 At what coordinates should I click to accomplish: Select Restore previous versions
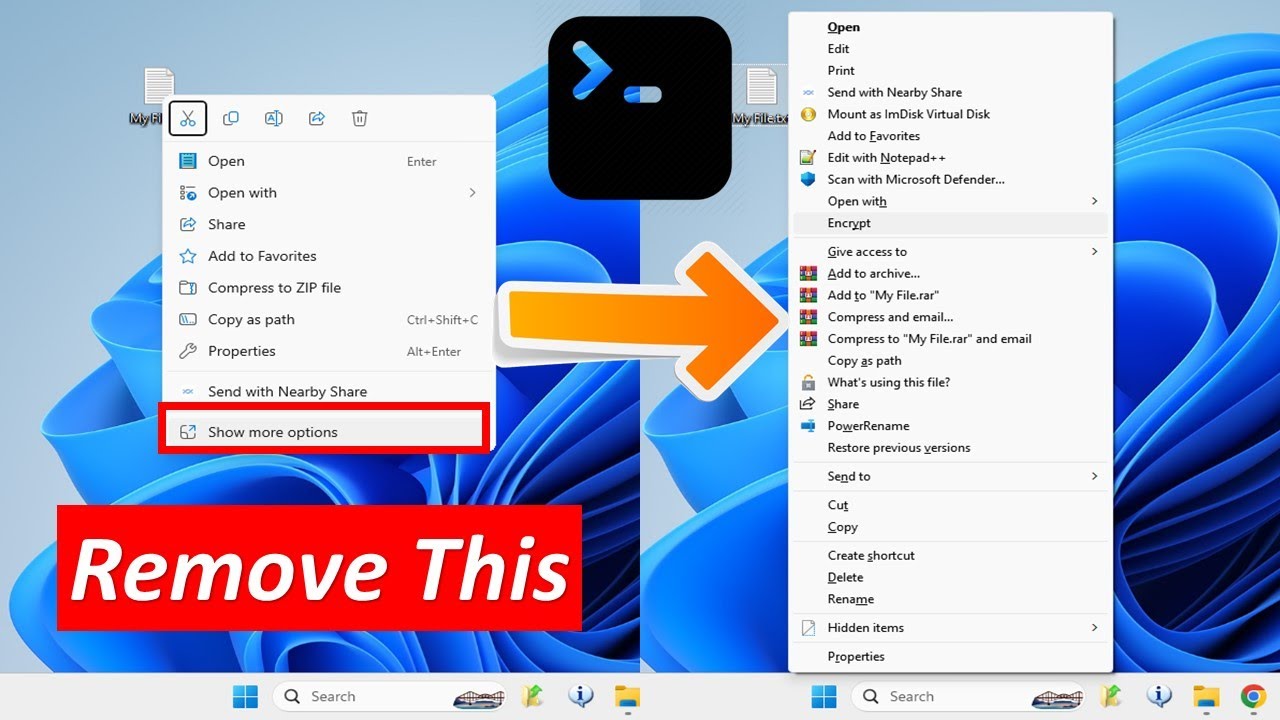950,448
